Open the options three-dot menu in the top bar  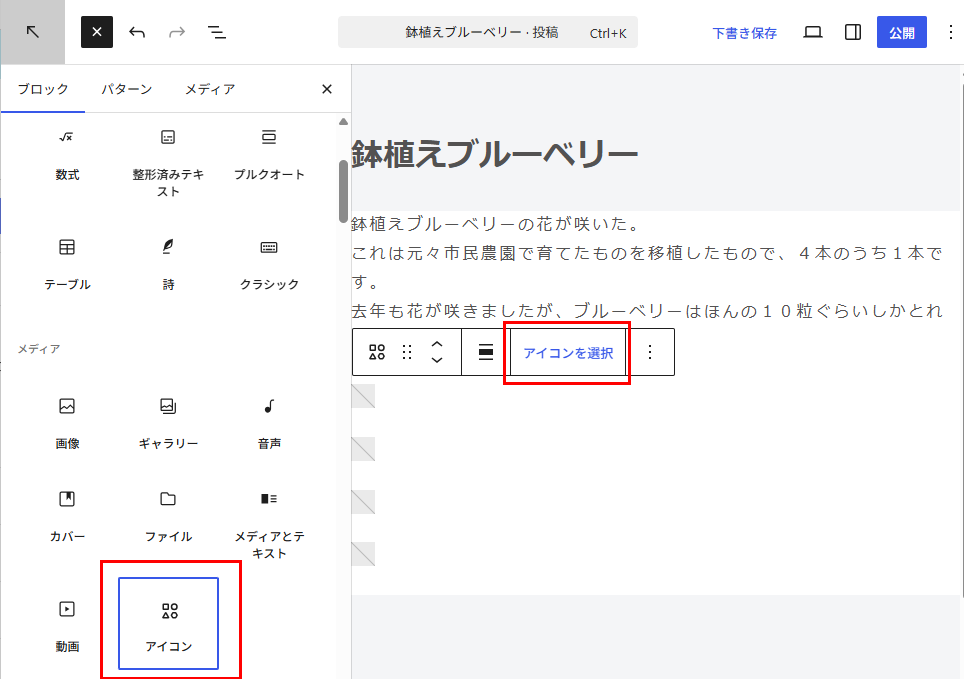coord(950,32)
